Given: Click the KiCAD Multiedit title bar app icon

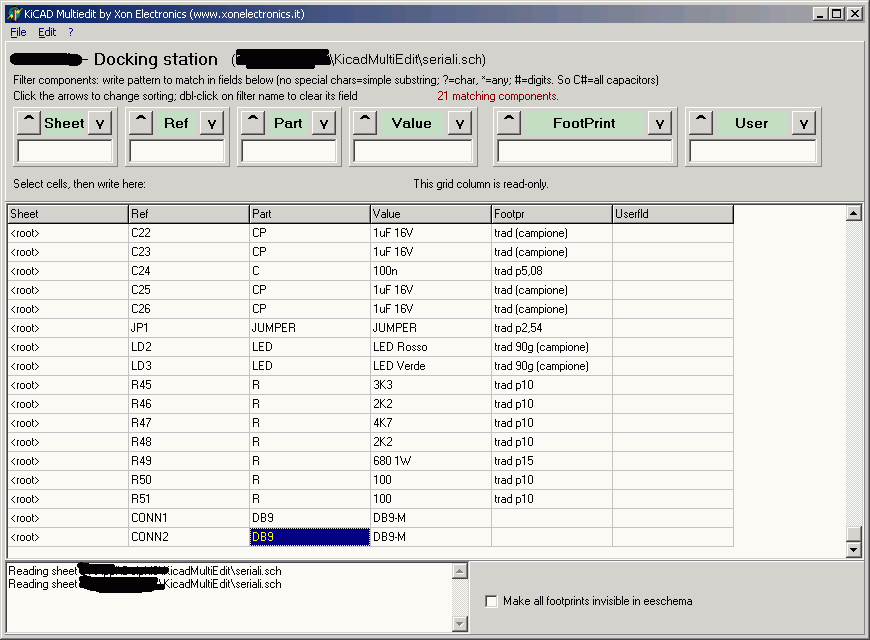Looking at the screenshot, I should click(x=14, y=14).
